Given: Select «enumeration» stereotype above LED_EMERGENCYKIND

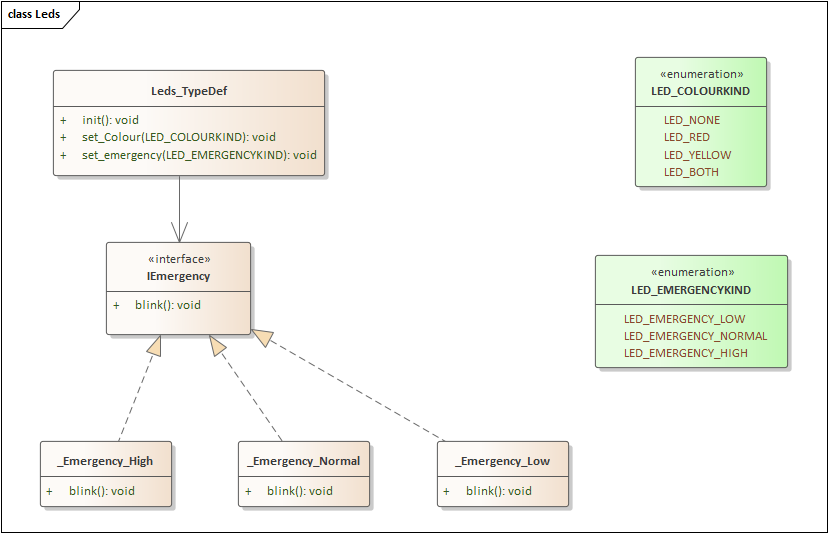Looking at the screenshot, I should (x=692, y=272).
